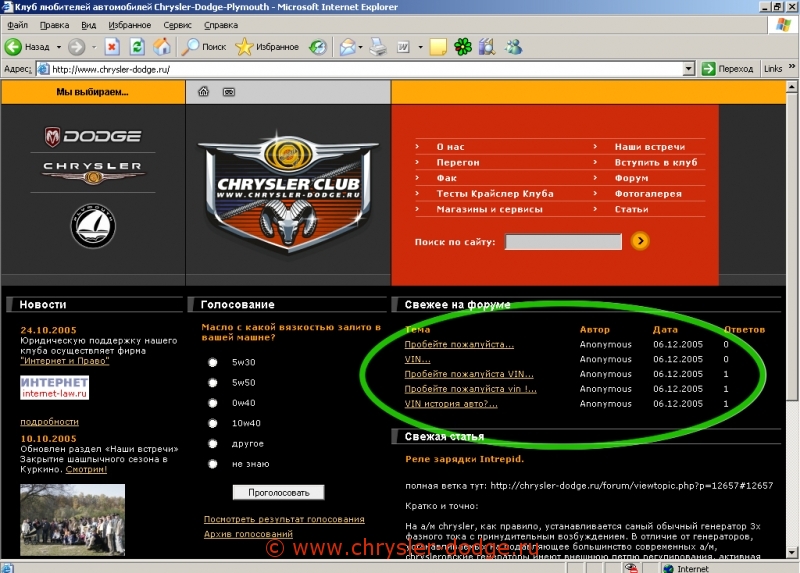The height and width of the screenshot is (573, 800).
Task: Open the Mail icon dropdown arrow
Action: tap(360, 47)
